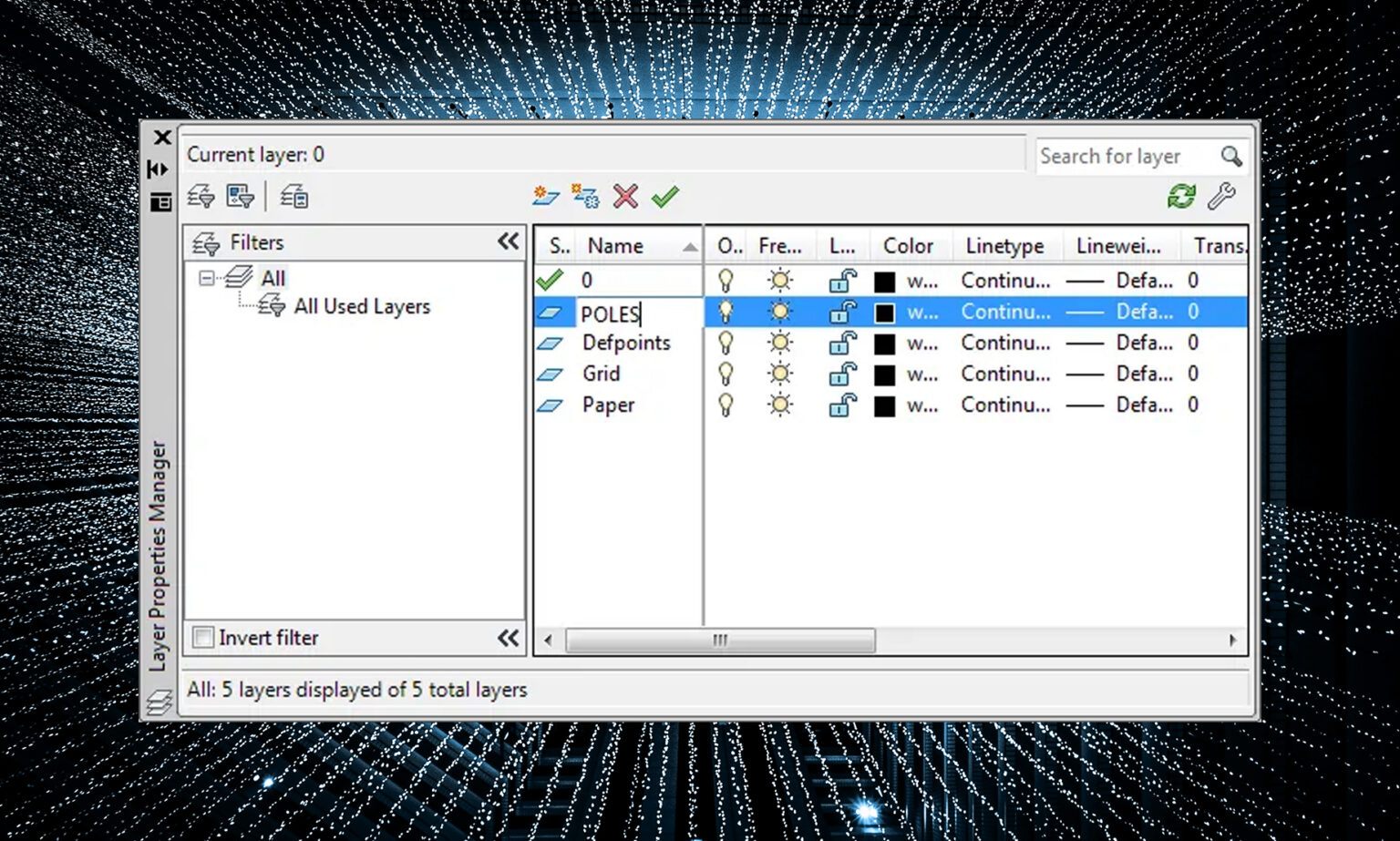The height and width of the screenshot is (841, 1400).
Task: Turn off the Grid layer light bulb
Action: tap(726, 374)
